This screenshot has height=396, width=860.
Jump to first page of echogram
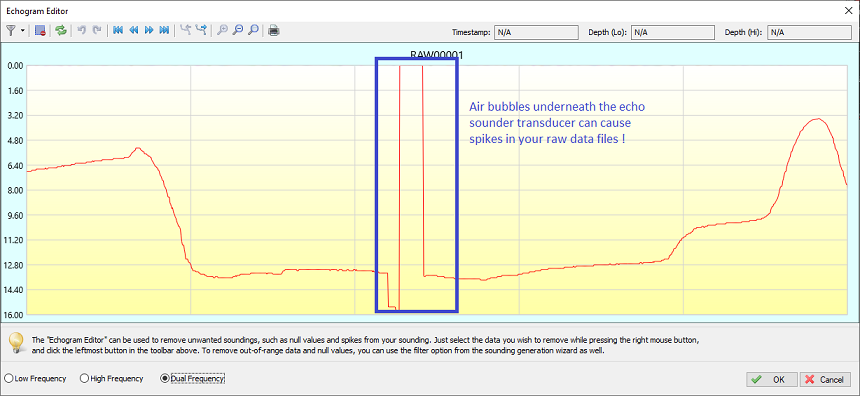click(x=117, y=31)
